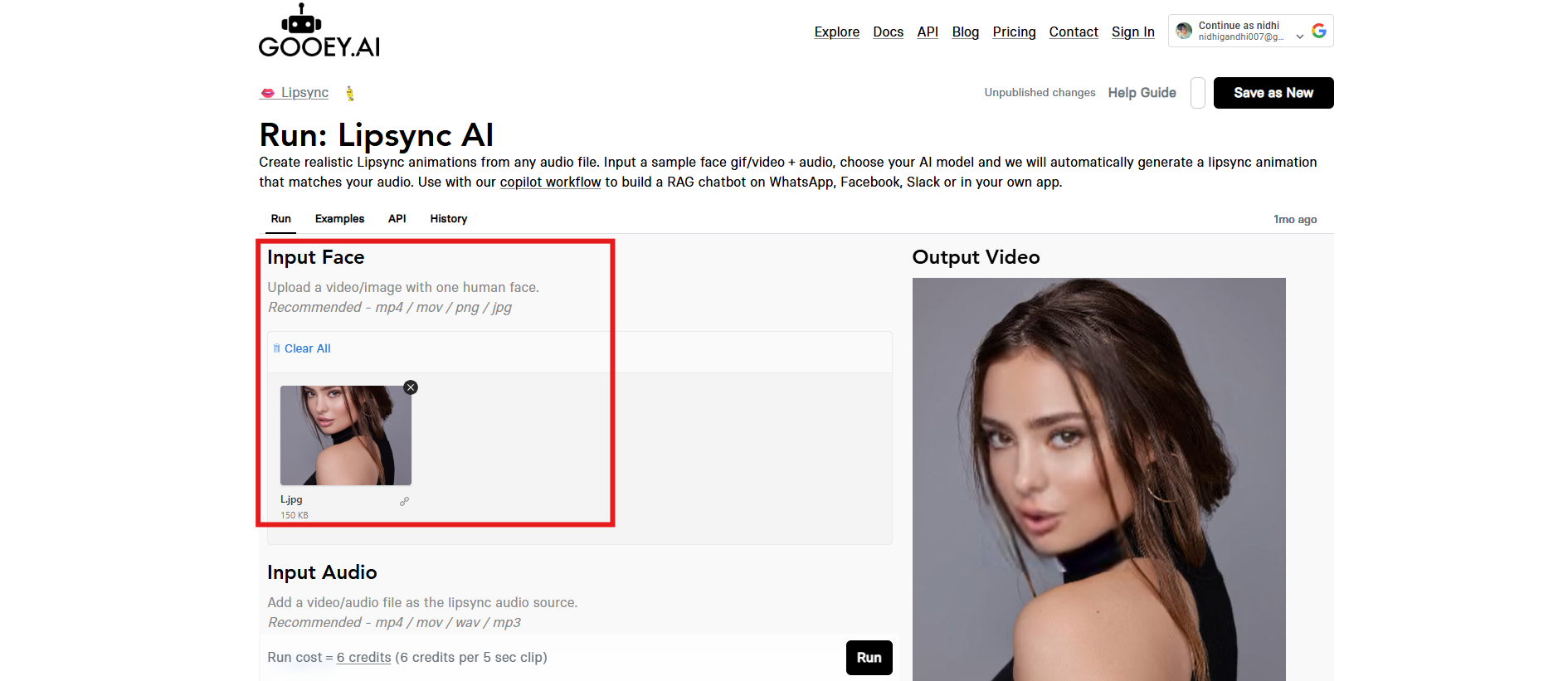
Task: Switch to the Examples tab
Action: (339, 219)
